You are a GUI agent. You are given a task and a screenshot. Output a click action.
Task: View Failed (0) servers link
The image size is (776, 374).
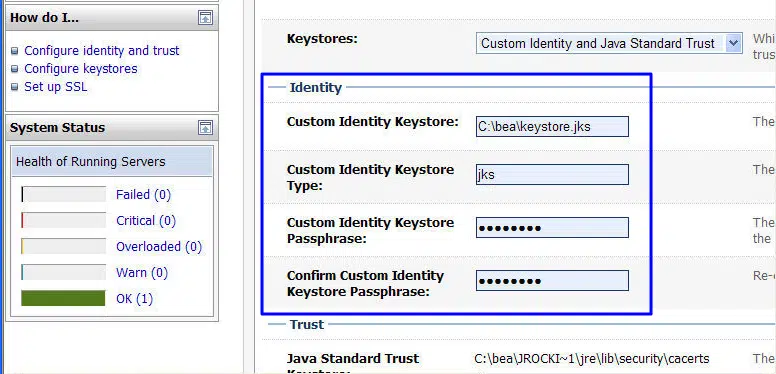(x=144, y=195)
